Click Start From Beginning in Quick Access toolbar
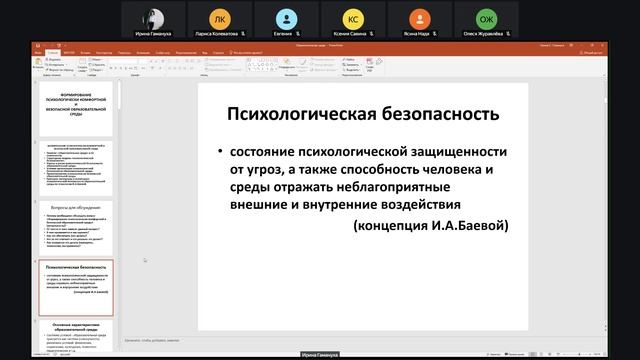The image size is (640, 360). coord(59,45)
